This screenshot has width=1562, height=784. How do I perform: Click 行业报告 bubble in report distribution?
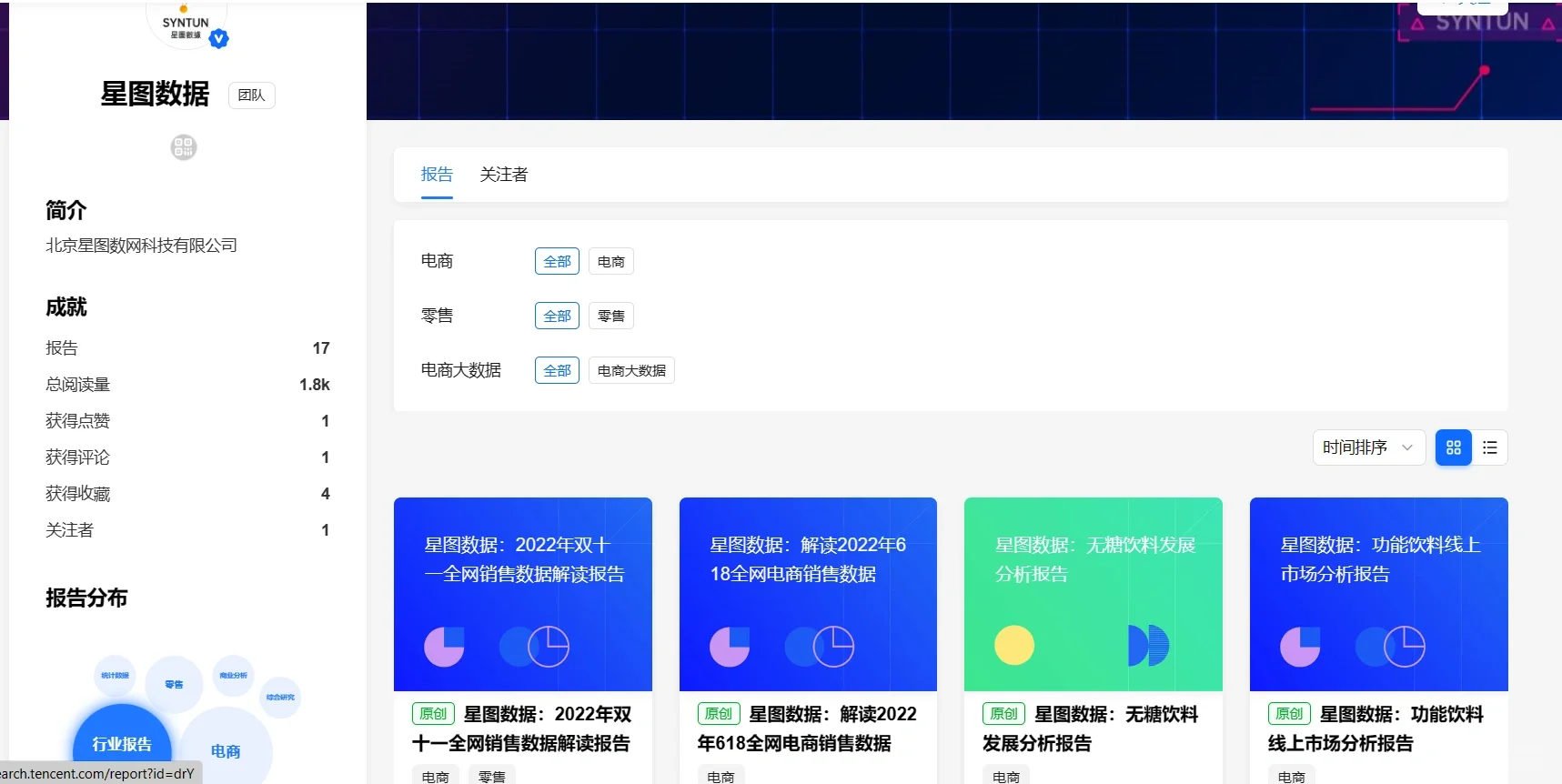click(122, 744)
